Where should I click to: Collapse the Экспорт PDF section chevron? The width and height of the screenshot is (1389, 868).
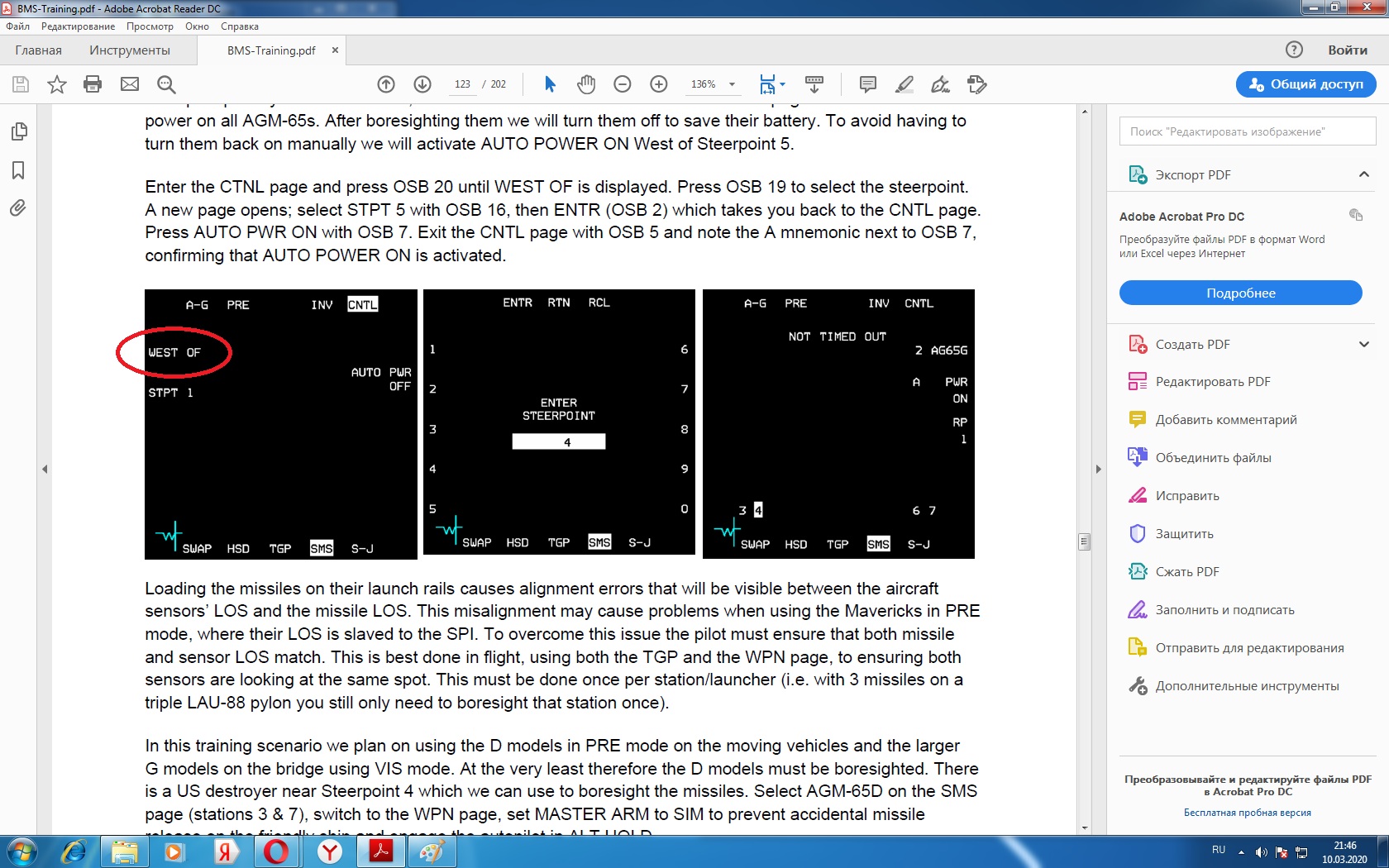[1364, 174]
